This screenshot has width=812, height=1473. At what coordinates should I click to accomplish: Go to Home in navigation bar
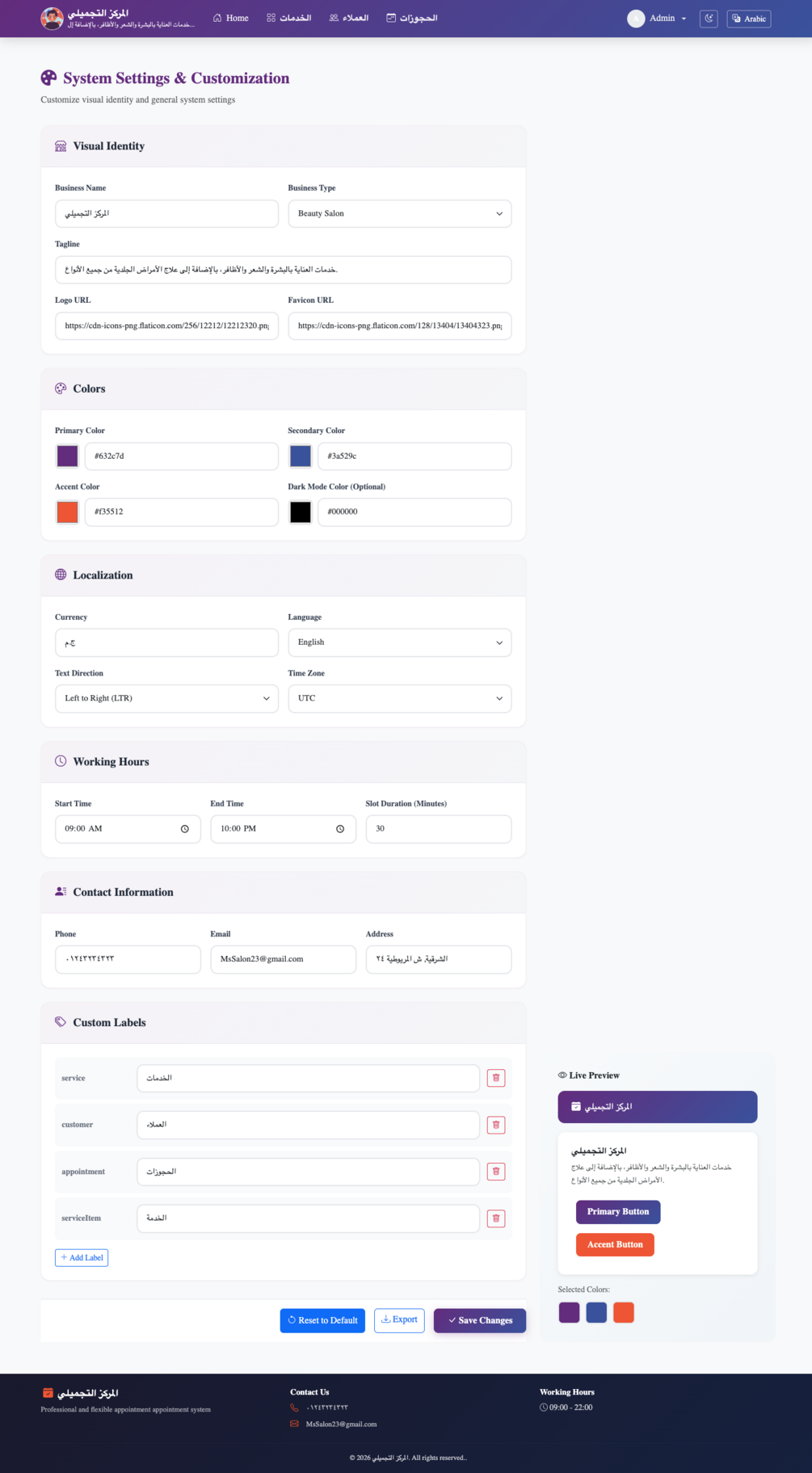pyautogui.click(x=230, y=18)
